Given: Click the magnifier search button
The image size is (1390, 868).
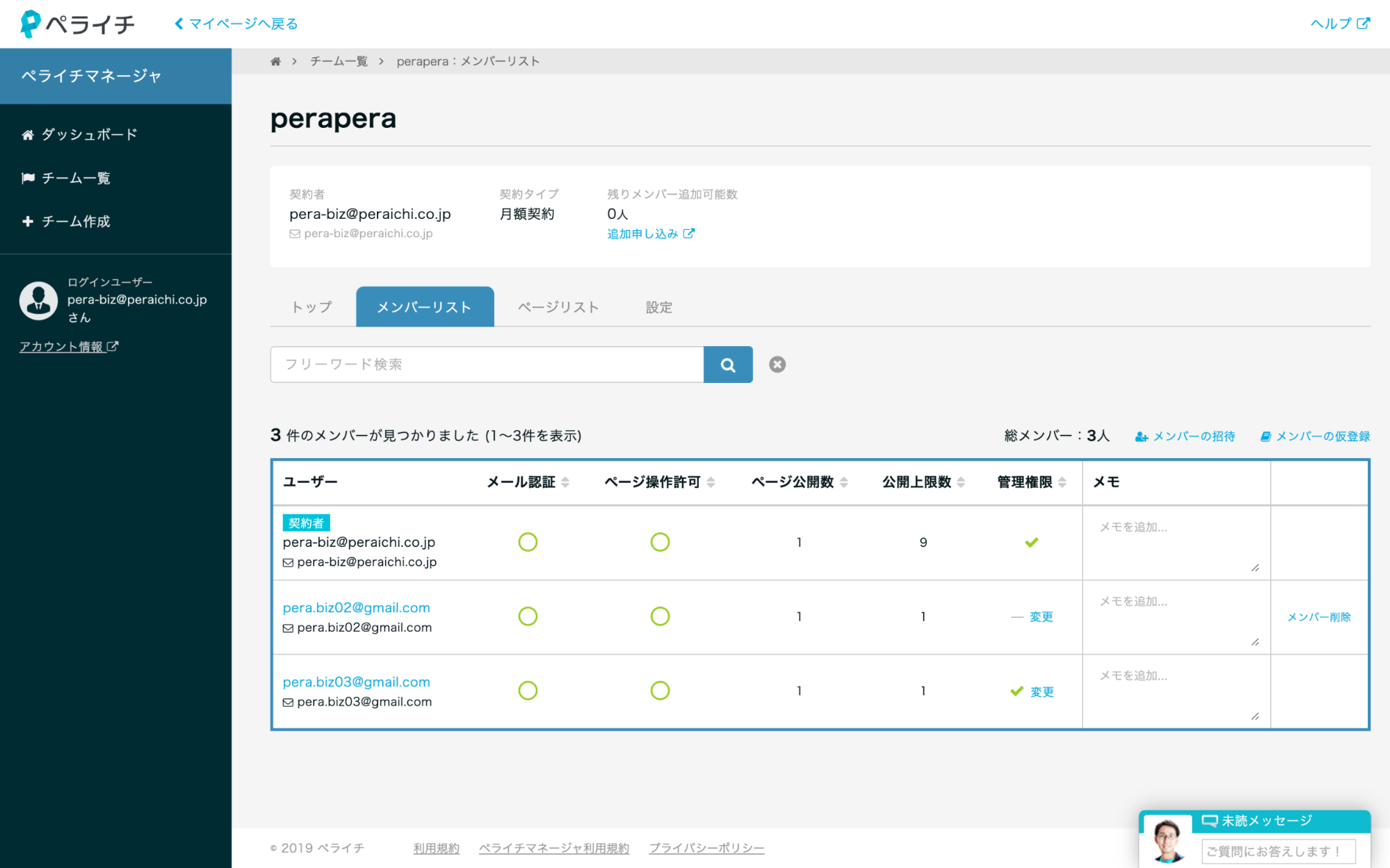Looking at the screenshot, I should point(728,364).
